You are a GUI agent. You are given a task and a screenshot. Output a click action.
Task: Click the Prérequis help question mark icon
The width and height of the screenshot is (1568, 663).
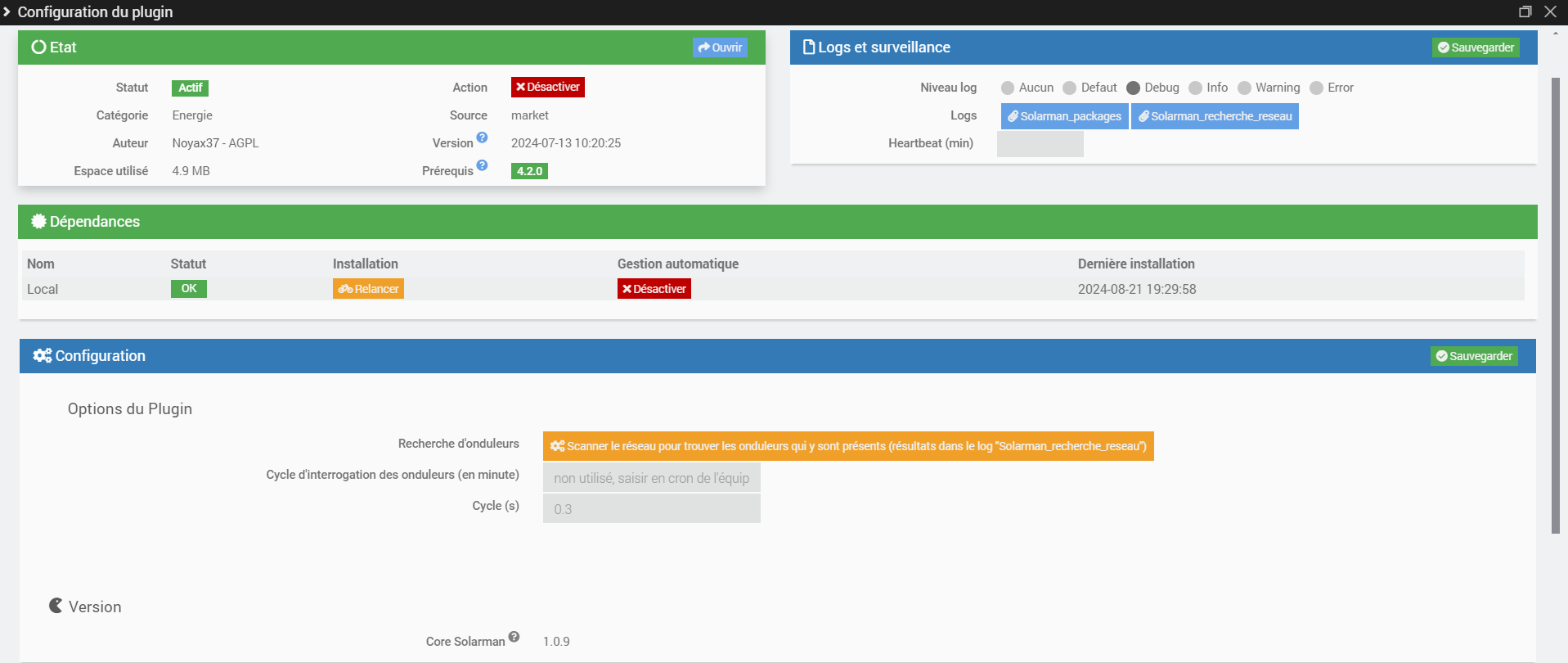[483, 165]
